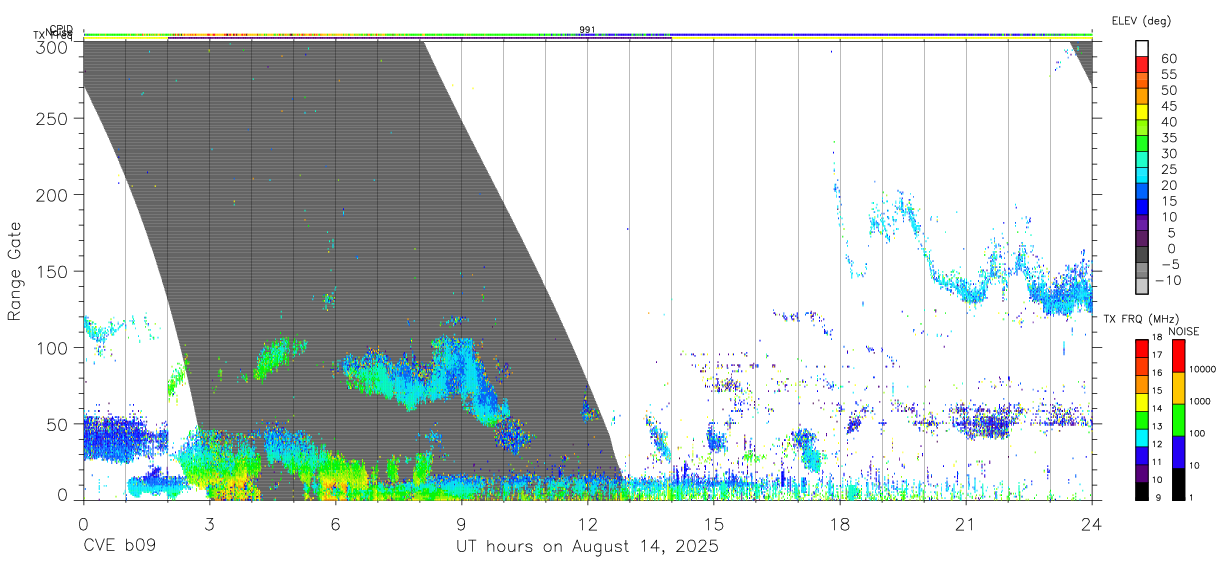This screenshot has height=567, width=1228.
Task: Pick the amber swatch of the NOISE color bar
Action: [x=1180, y=387]
